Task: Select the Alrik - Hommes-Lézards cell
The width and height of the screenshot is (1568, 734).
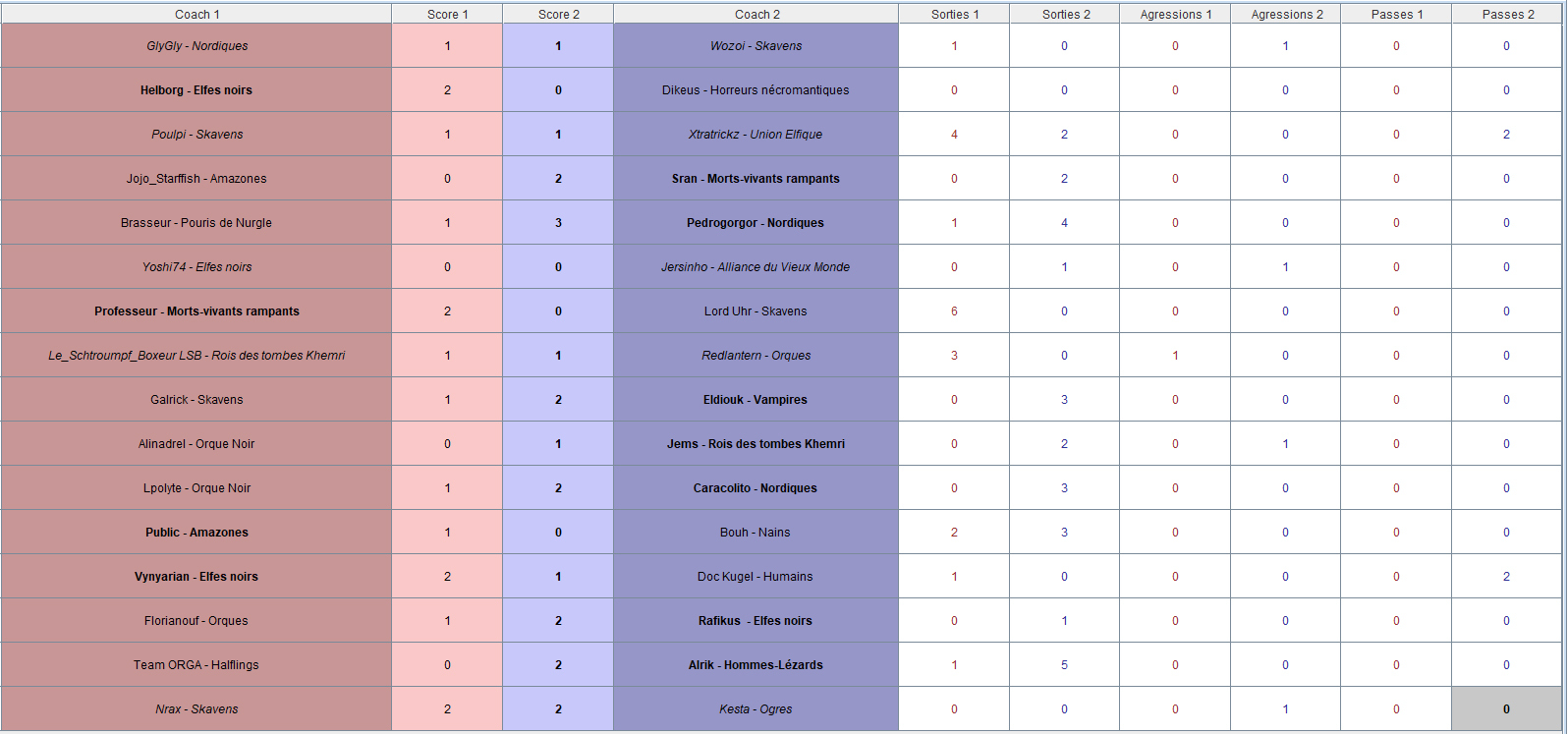Action: point(756,665)
